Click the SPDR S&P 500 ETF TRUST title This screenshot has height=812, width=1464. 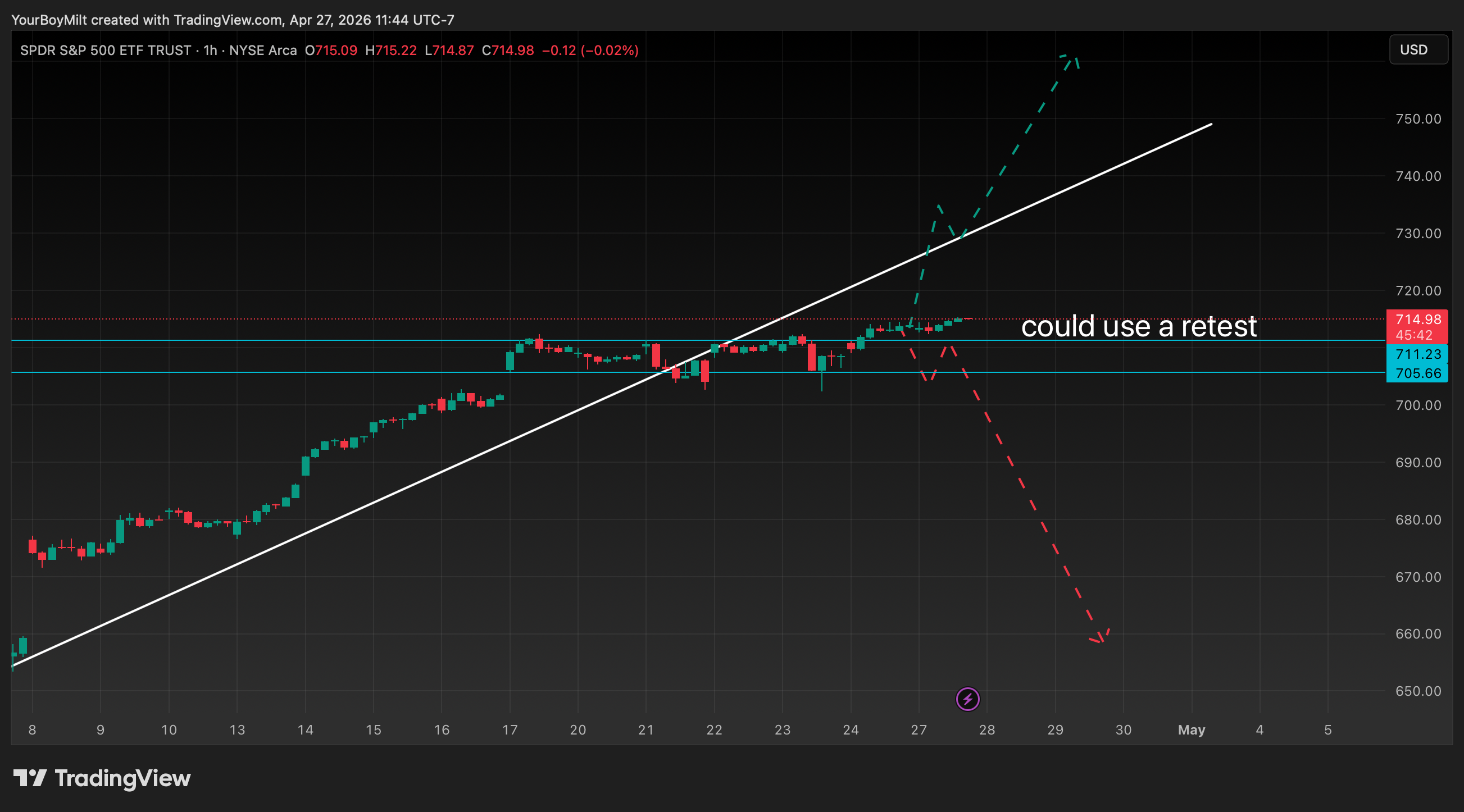tap(106, 51)
